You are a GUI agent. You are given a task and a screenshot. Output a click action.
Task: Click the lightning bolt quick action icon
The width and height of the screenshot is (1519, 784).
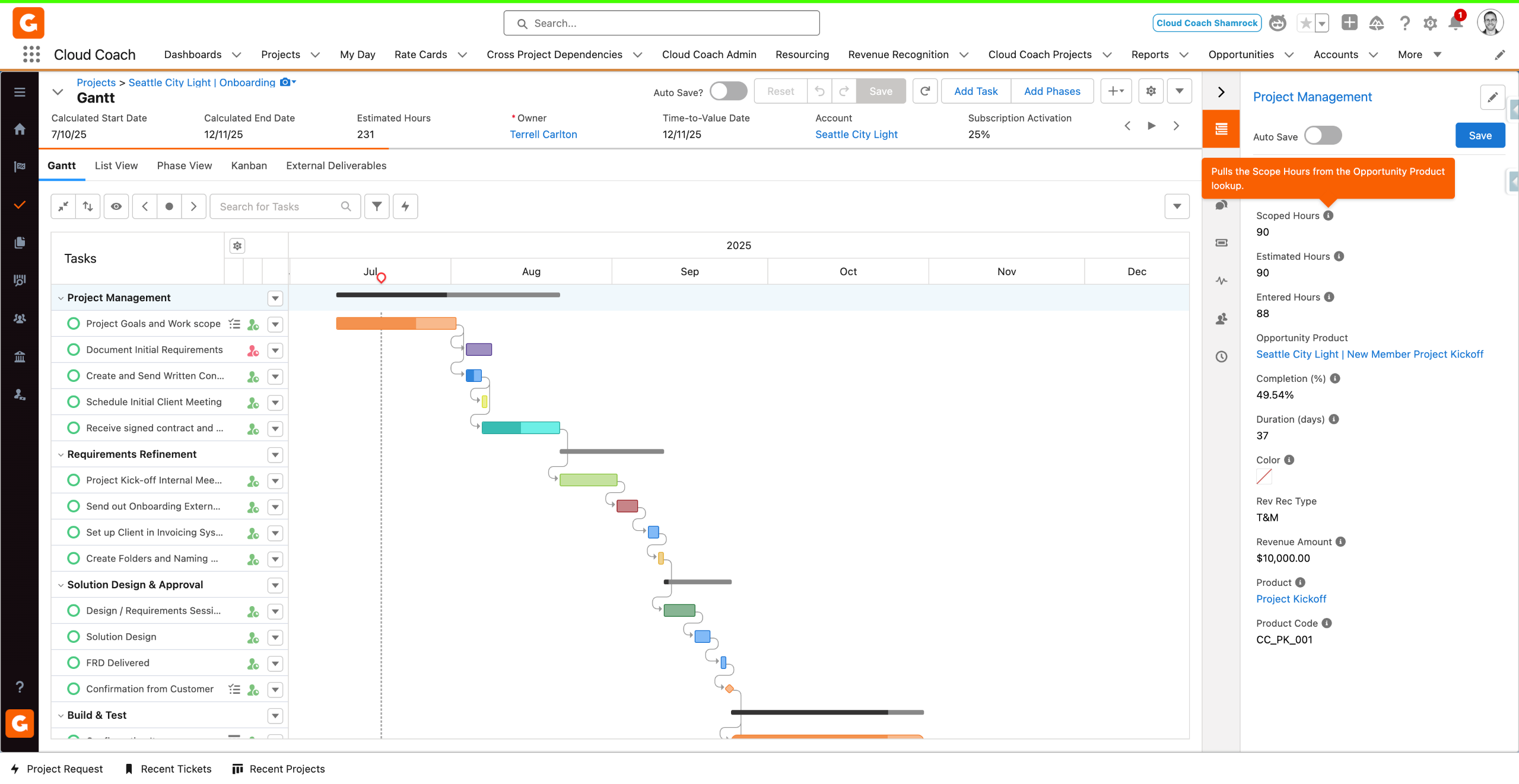(405, 206)
